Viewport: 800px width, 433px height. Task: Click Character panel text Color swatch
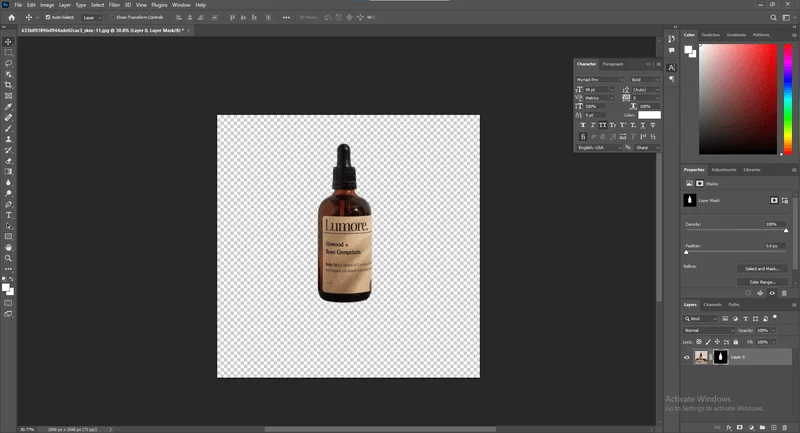pyautogui.click(x=649, y=115)
